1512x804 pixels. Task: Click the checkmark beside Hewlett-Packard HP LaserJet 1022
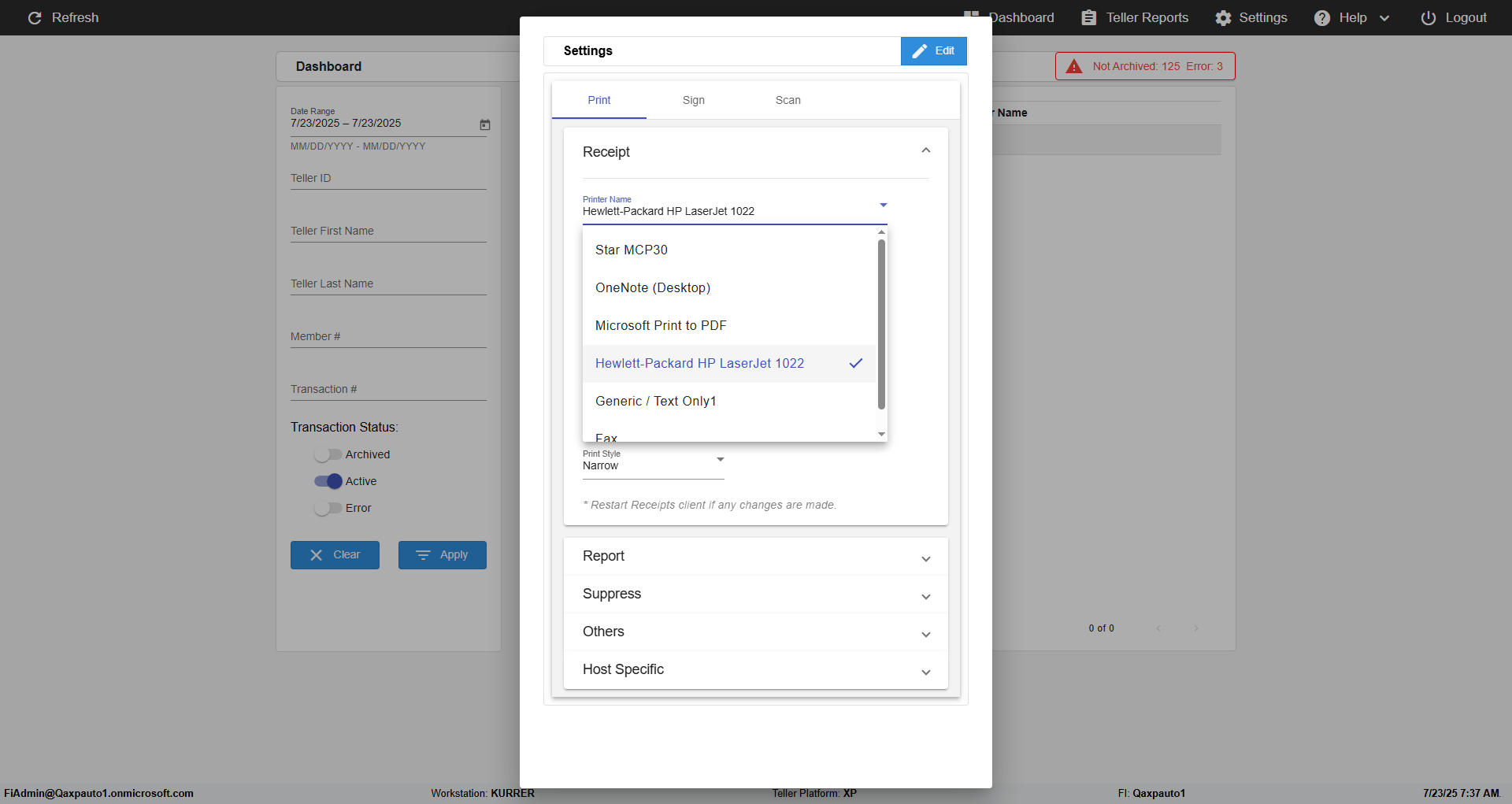856,363
